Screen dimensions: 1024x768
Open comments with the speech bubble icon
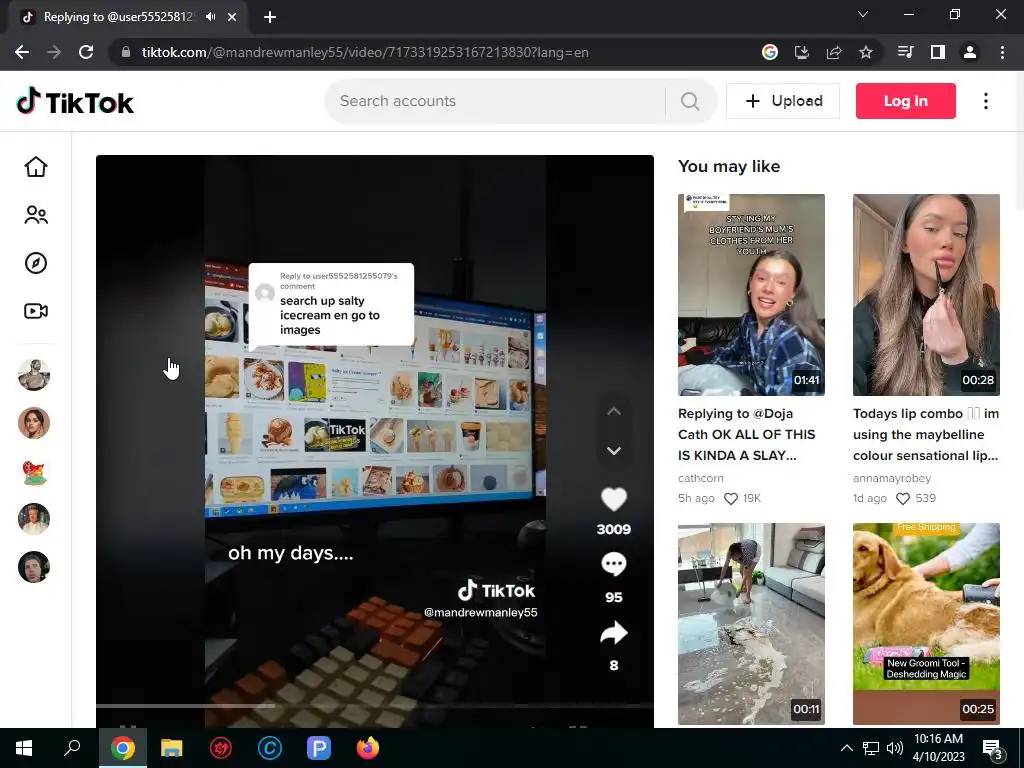click(x=614, y=564)
